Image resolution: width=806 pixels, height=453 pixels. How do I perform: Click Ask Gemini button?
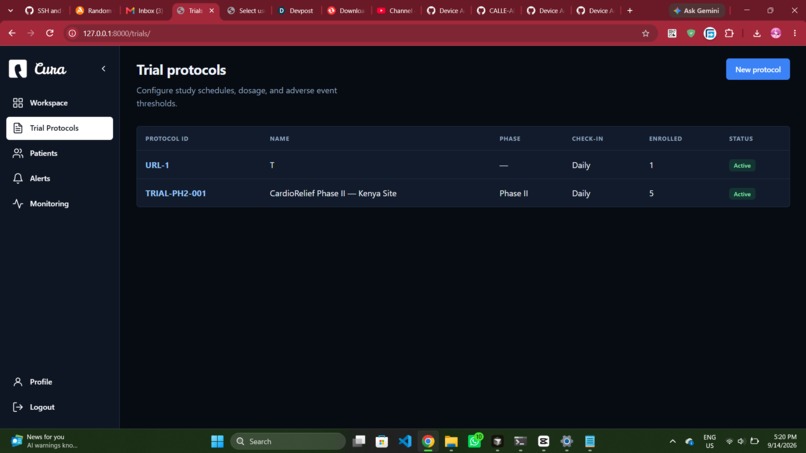click(x=697, y=11)
